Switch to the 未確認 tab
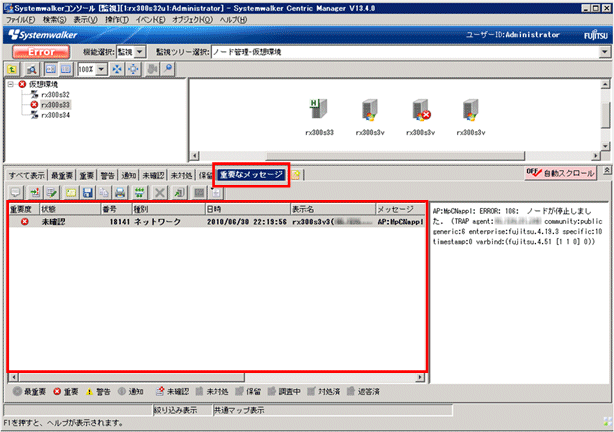 click(x=153, y=175)
